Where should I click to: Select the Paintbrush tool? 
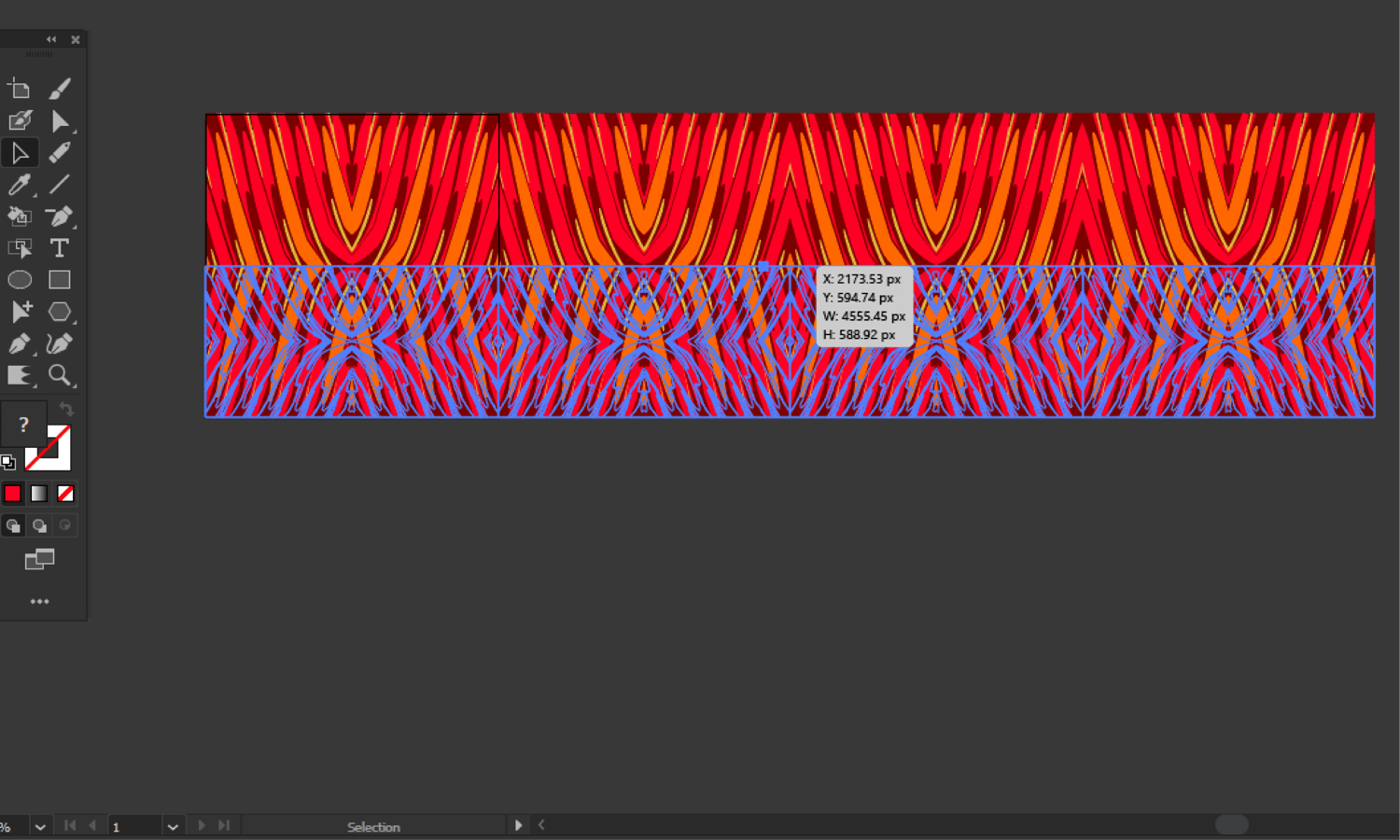coord(60,90)
